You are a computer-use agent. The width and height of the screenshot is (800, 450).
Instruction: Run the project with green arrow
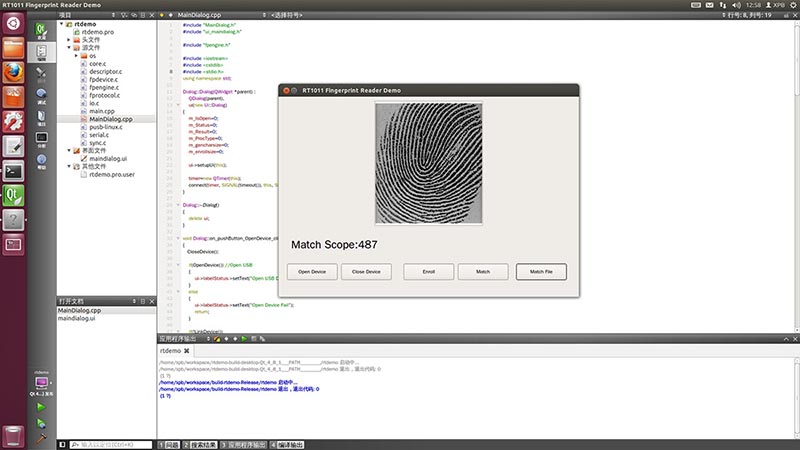click(41, 407)
